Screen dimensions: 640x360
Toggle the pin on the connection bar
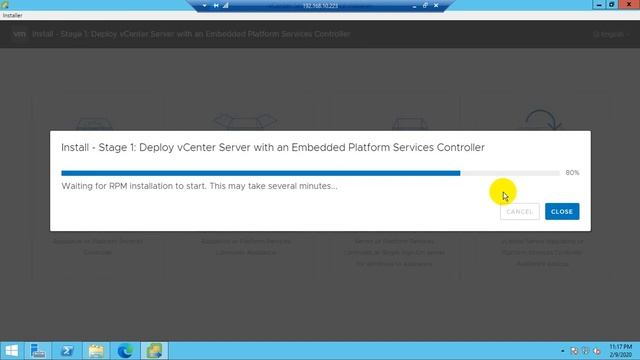pos(216,6)
